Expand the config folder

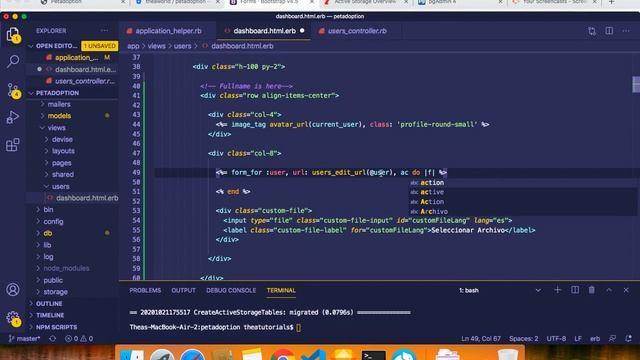tap(53, 222)
